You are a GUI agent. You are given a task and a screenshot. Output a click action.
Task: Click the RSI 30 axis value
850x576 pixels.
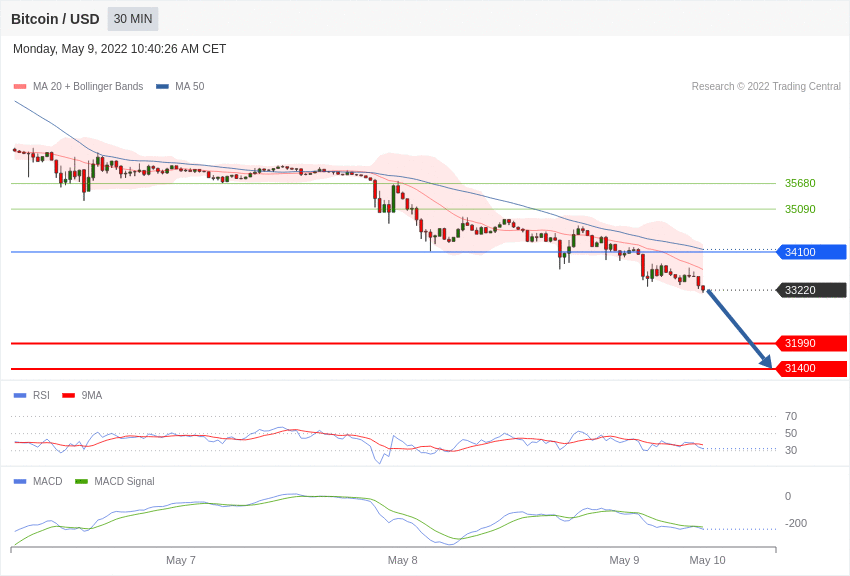tap(791, 450)
